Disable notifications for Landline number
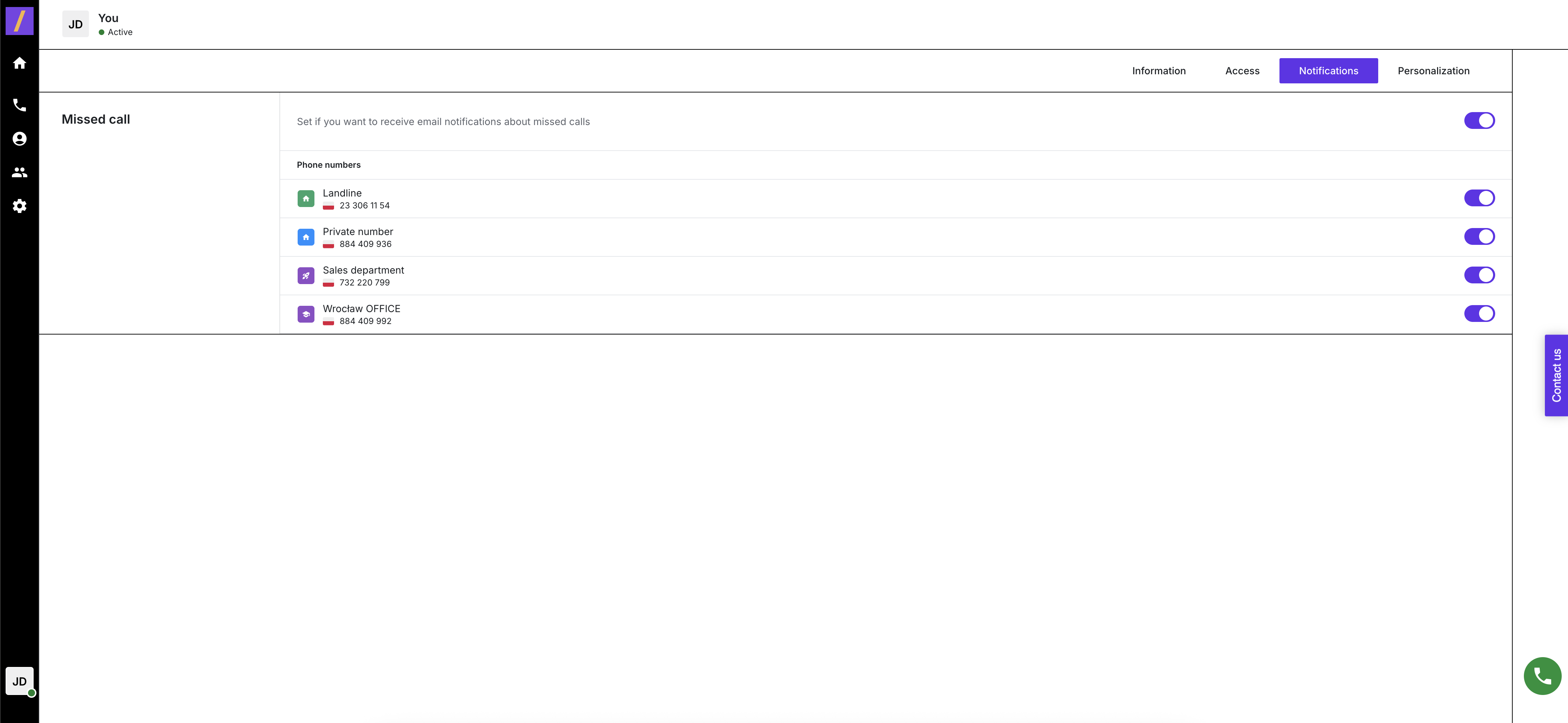Screen dimensions: 1568x723 tap(1478, 198)
